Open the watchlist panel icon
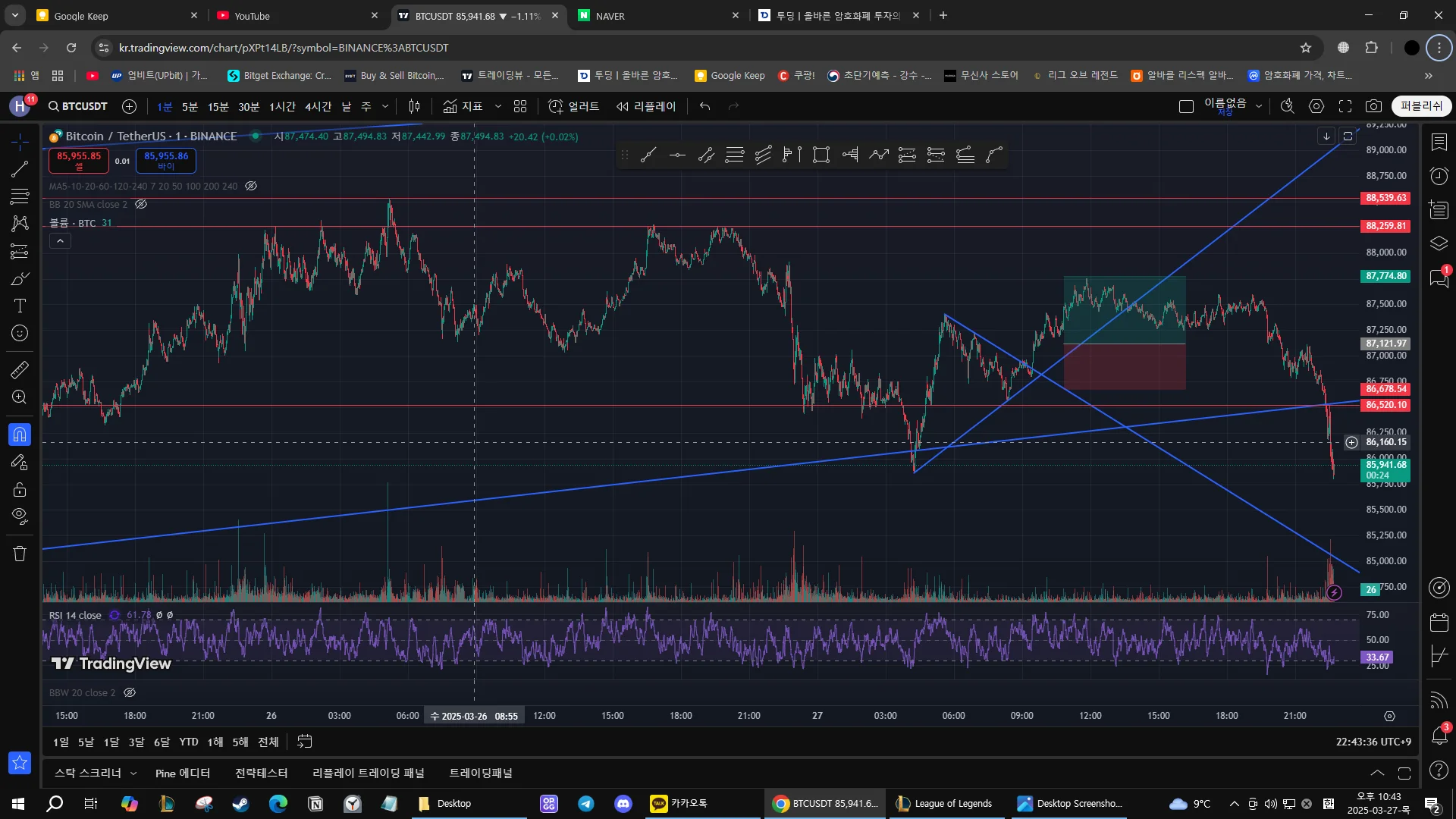1456x819 pixels. pos(1439,143)
